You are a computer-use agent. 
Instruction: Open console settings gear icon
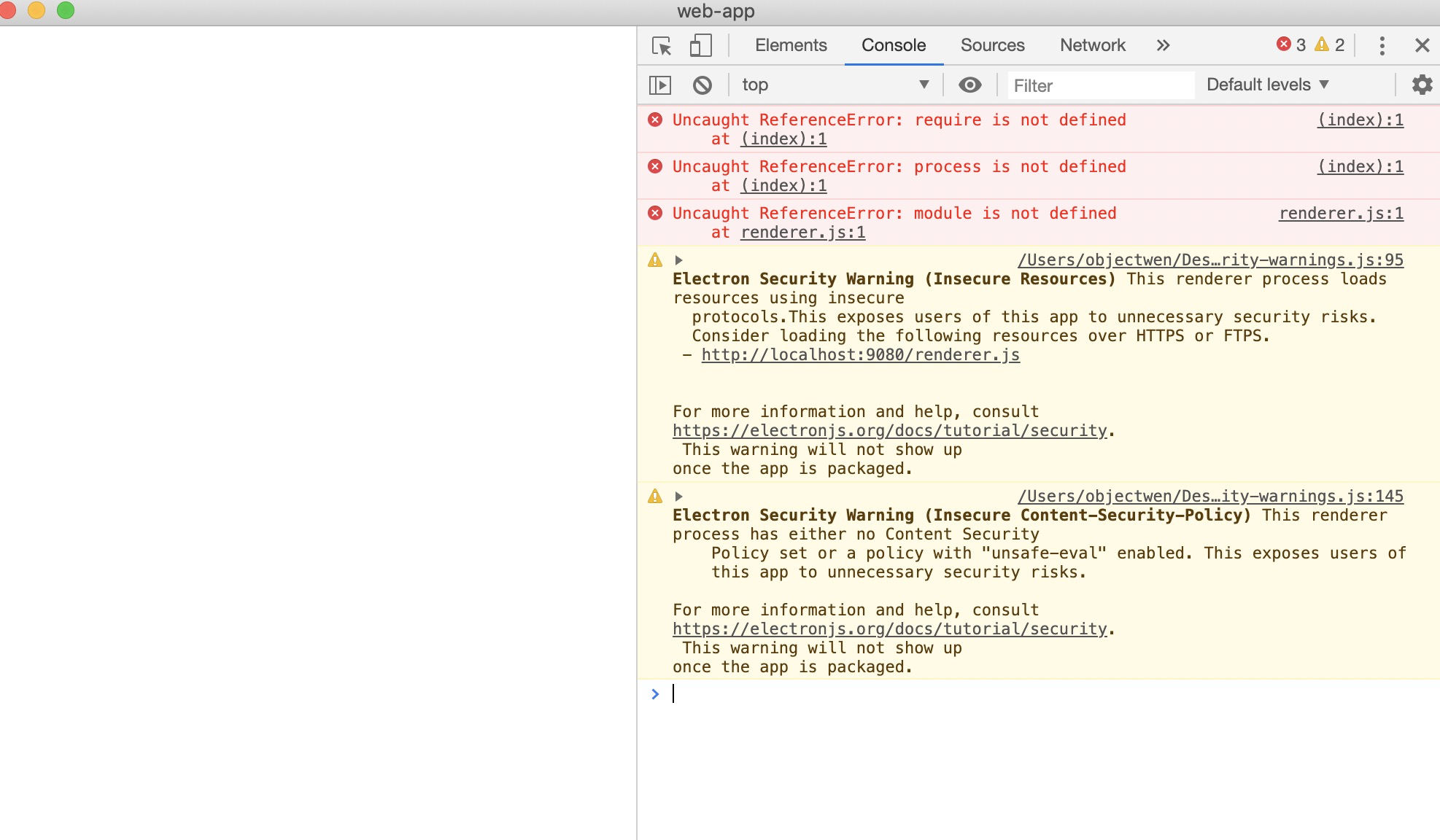click(x=1422, y=85)
